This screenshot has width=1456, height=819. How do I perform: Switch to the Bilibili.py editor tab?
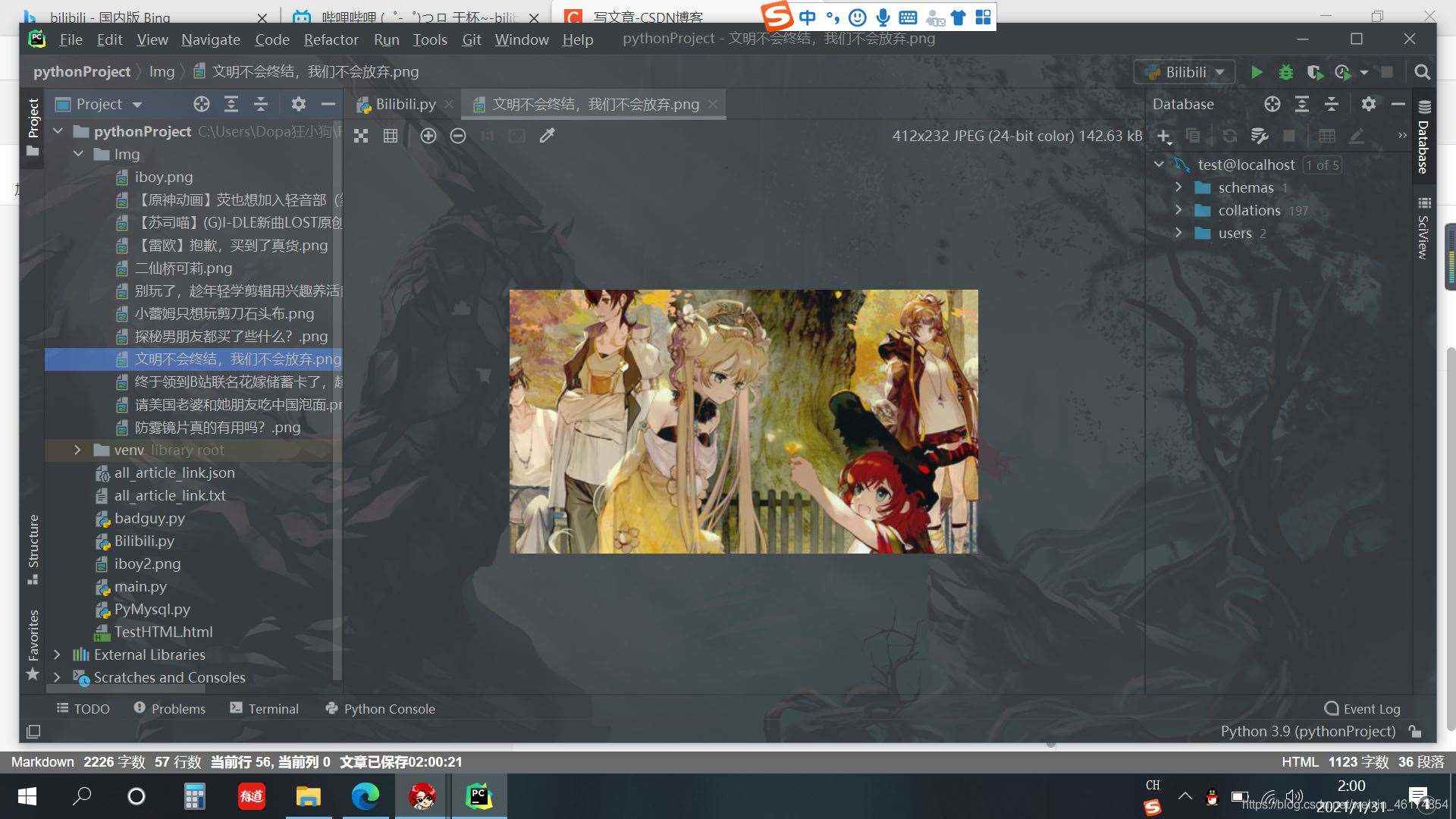pyautogui.click(x=405, y=105)
